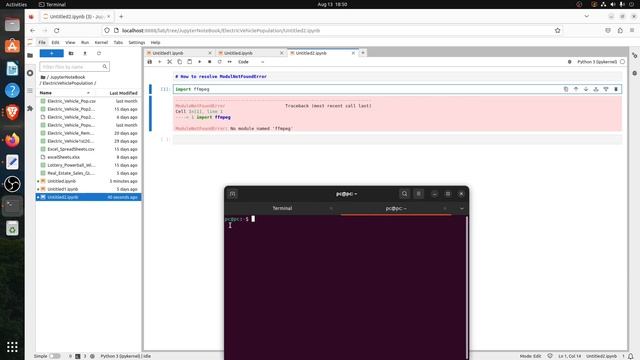Move the cell up with arrow icon

[x=576, y=89]
